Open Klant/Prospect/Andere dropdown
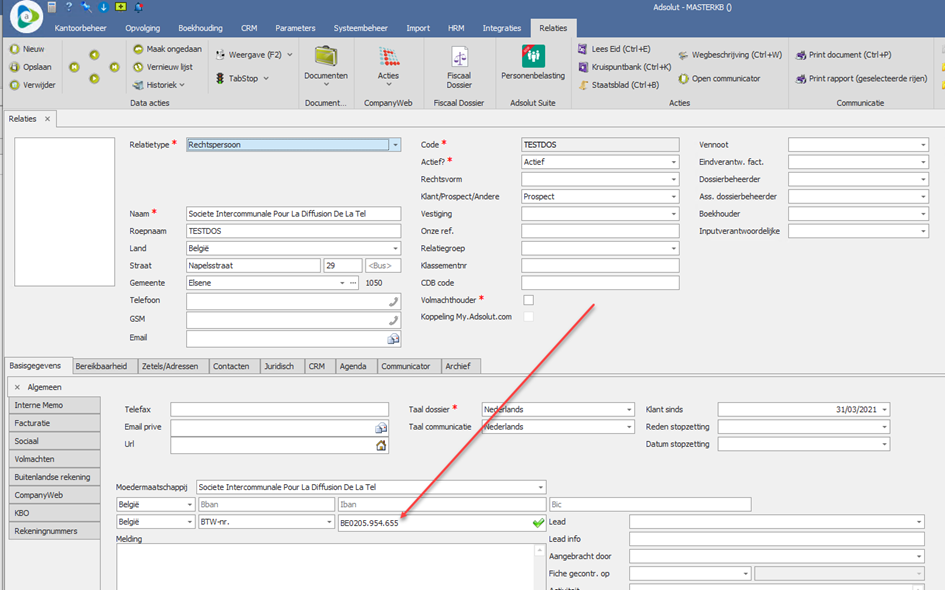Viewport: 945px width, 590px height. (x=673, y=197)
